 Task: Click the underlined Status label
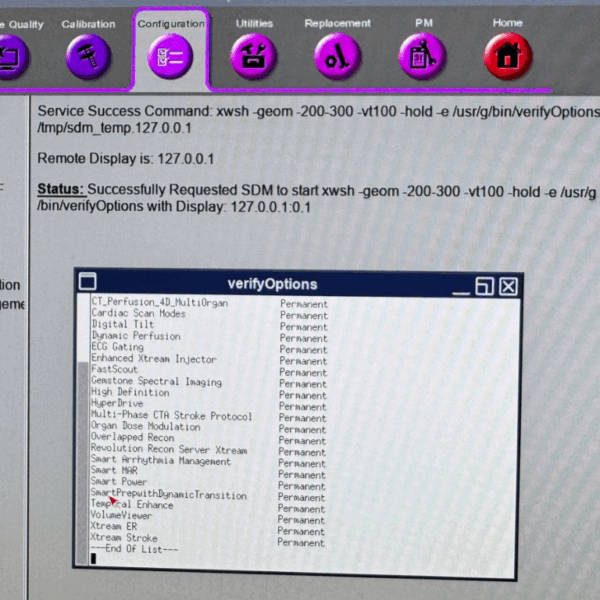tap(61, 190)
